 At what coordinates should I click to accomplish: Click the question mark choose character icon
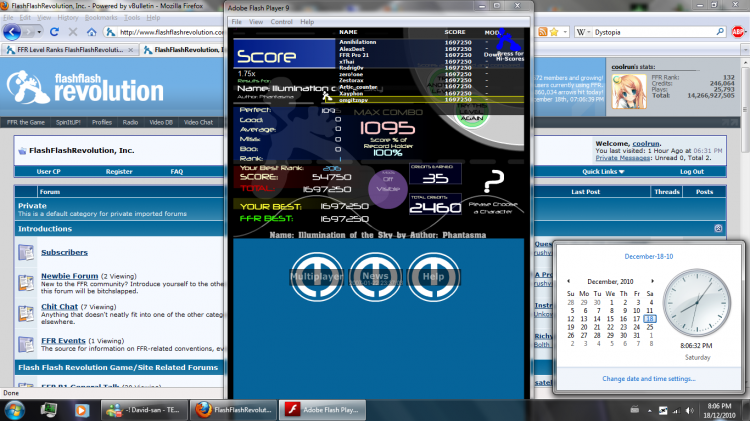tap(494, 182)
